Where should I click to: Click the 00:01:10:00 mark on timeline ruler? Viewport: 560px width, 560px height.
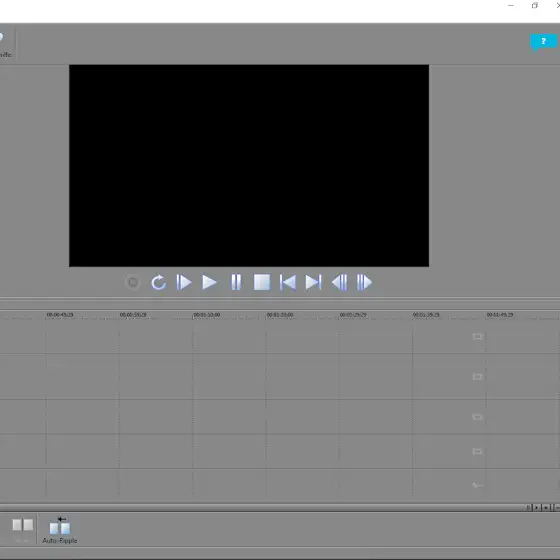[207, 315]
